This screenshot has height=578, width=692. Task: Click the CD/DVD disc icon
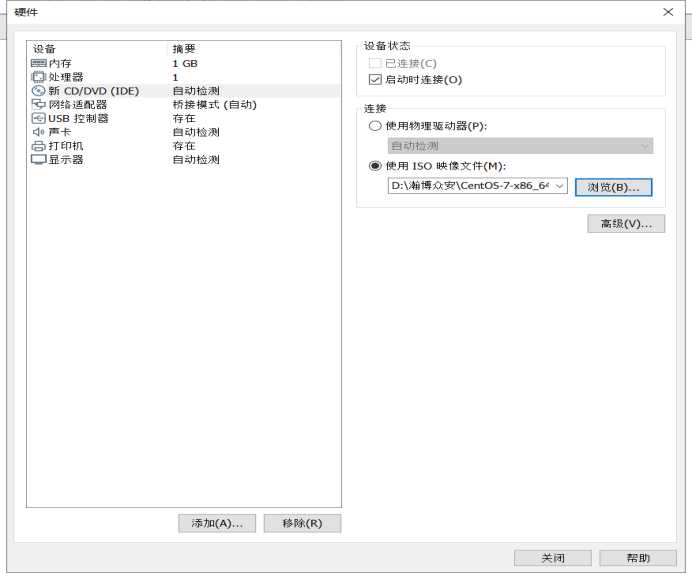click(x=39, y=91)
